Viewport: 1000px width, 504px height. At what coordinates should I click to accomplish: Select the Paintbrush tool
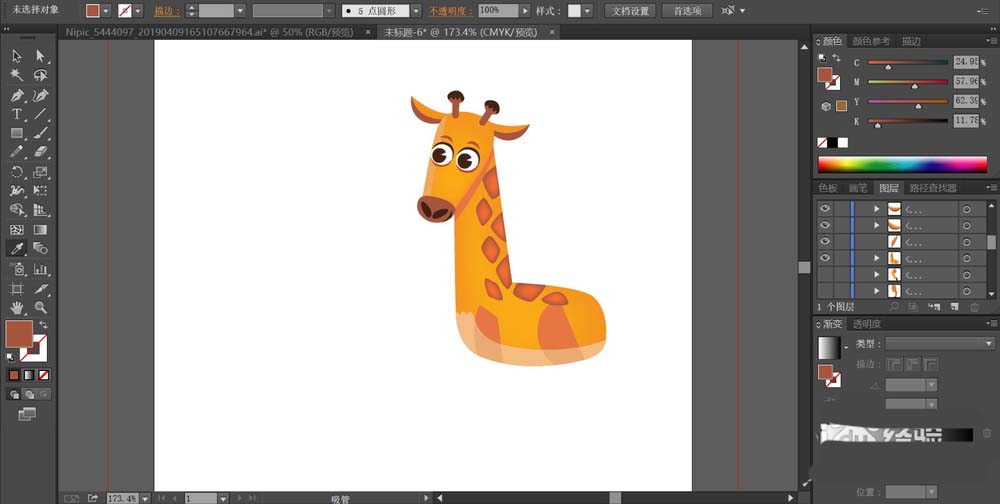(41, 133)
